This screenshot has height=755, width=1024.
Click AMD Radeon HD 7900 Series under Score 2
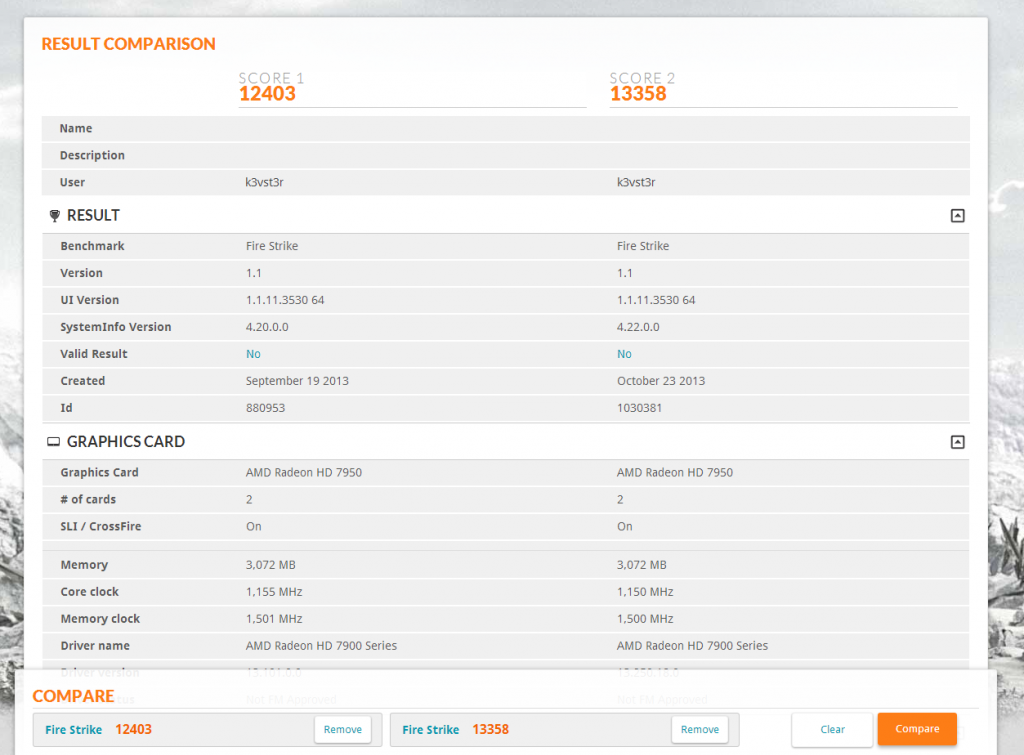[x=692, y=646]
